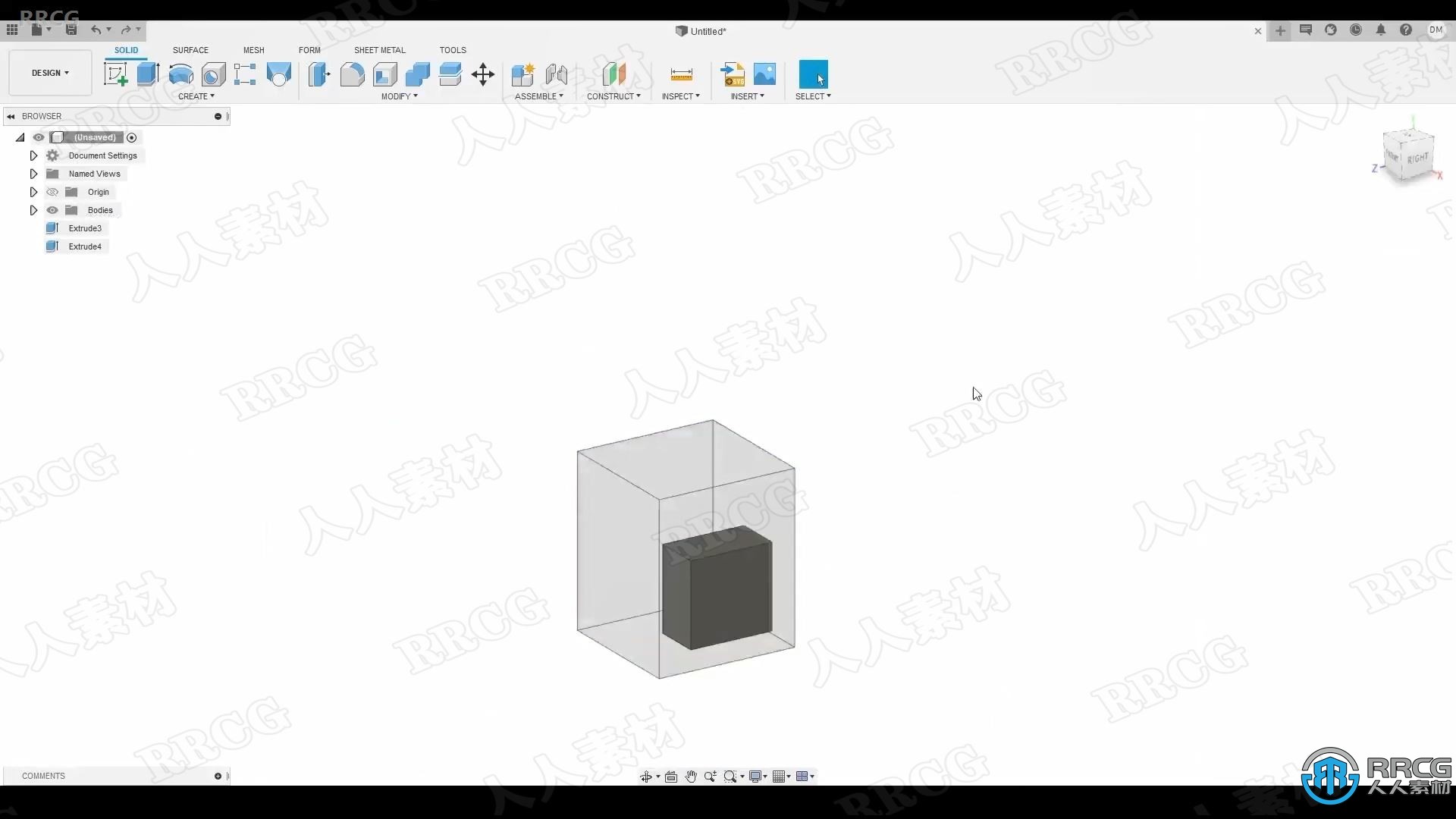Switch to the Mesh tab
Viewport: 1456px width, 819px height.
click(253, 50)
